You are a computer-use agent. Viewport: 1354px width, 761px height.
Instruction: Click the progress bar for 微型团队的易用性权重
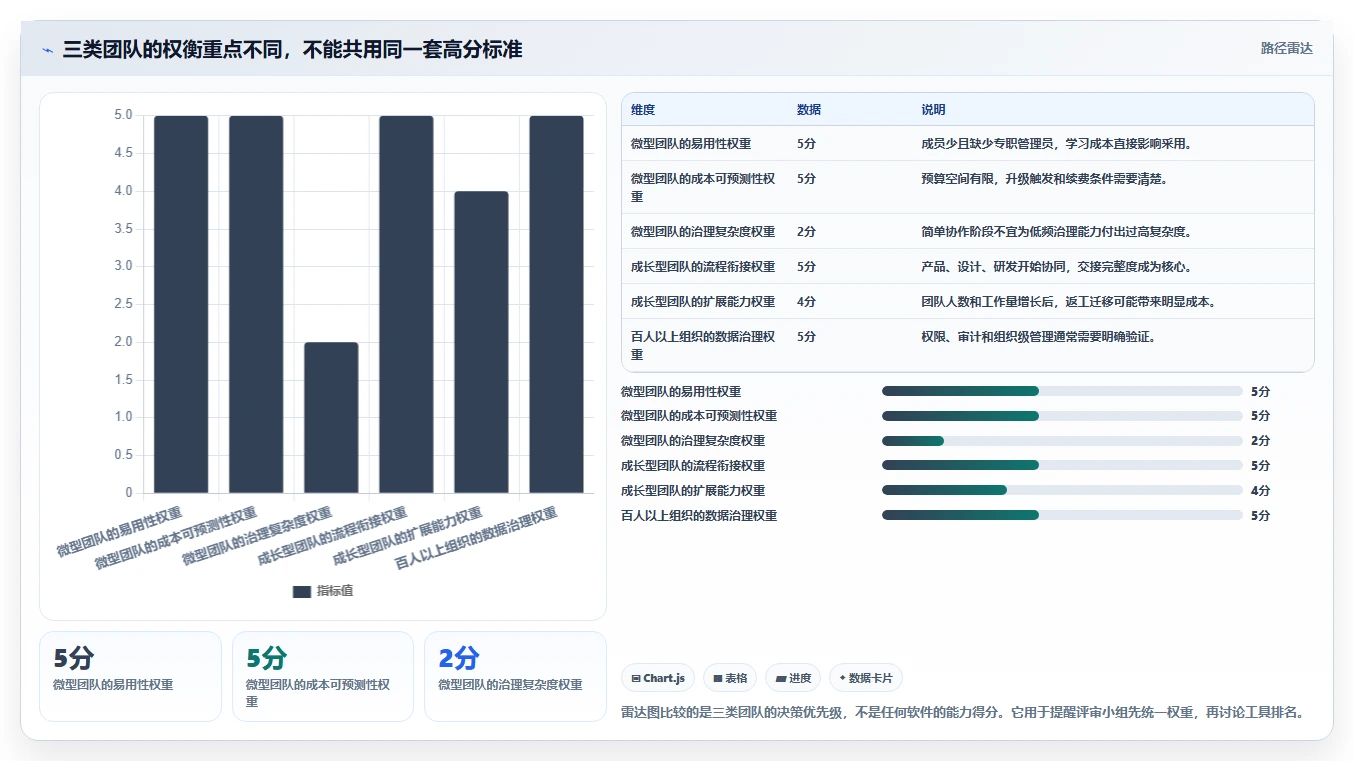tap(1062, 391)
